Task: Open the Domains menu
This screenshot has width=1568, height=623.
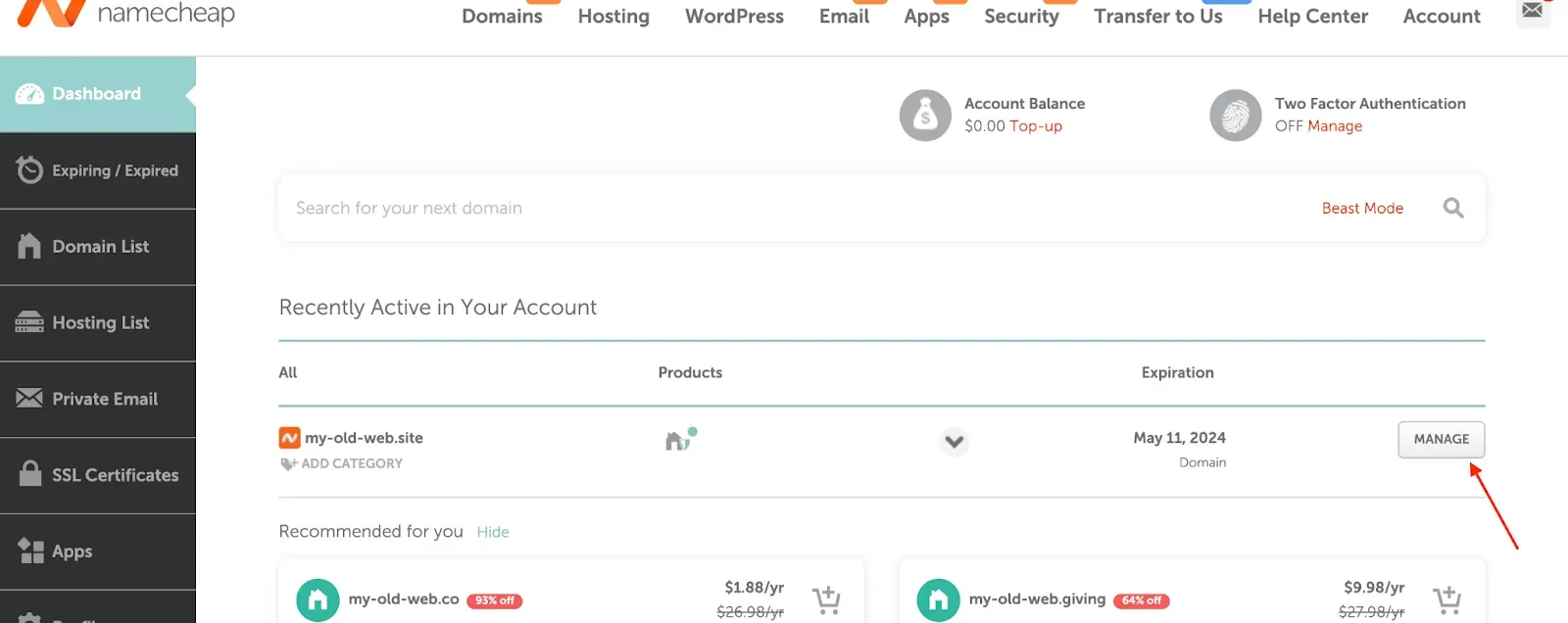Action: coord(502,16)
